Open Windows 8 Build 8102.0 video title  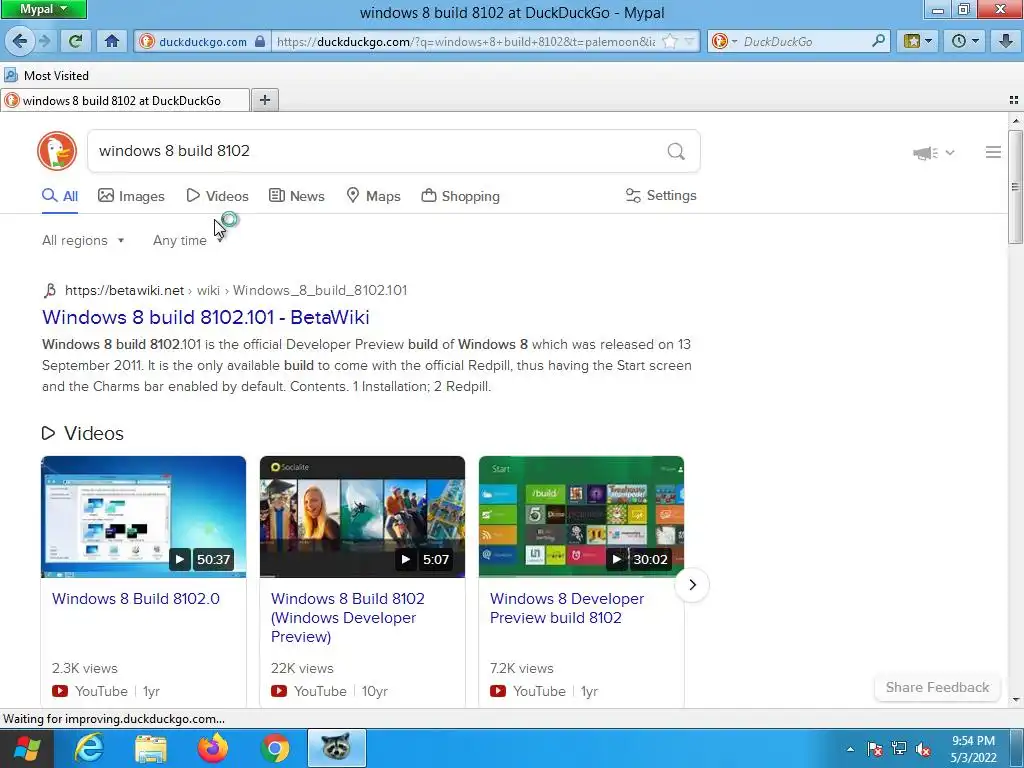[136, 599]
